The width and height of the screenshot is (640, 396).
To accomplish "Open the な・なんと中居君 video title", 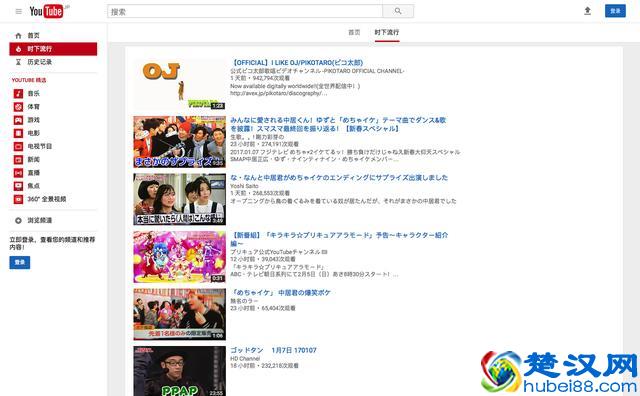I will click(339, 178).
